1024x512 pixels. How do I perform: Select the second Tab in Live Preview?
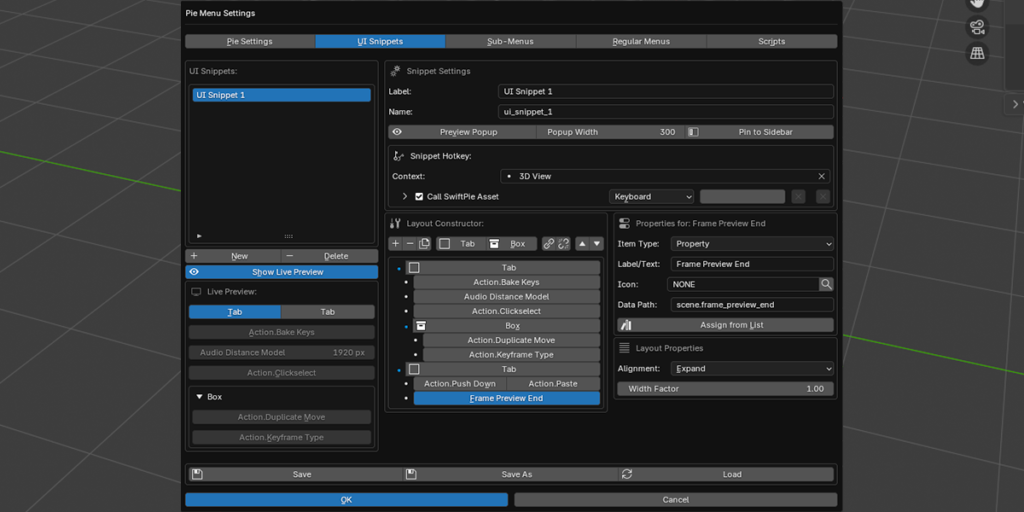click(x=328, y=312)
